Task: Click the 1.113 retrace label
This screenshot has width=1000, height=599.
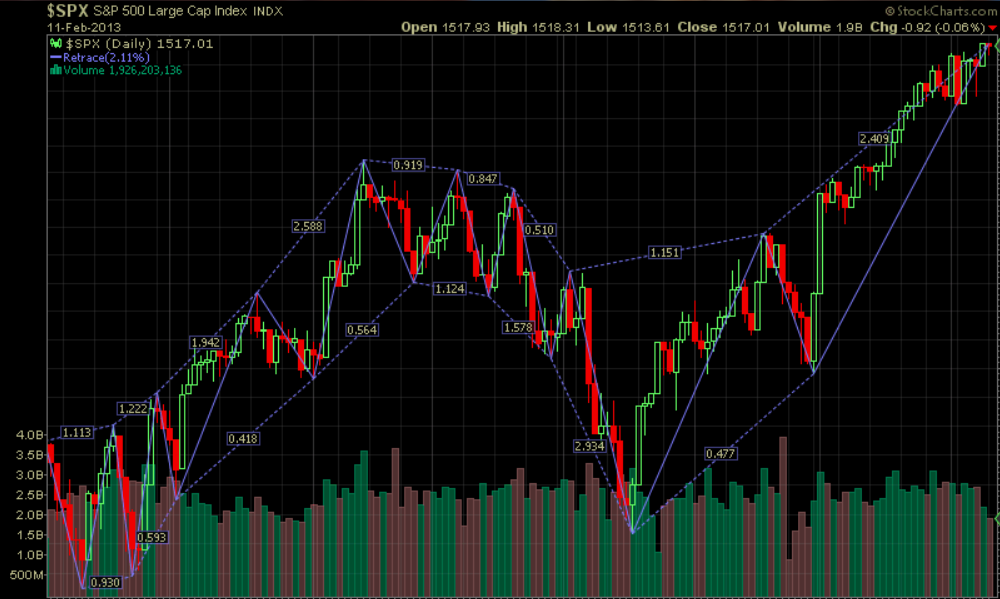Action: [77, 433]
